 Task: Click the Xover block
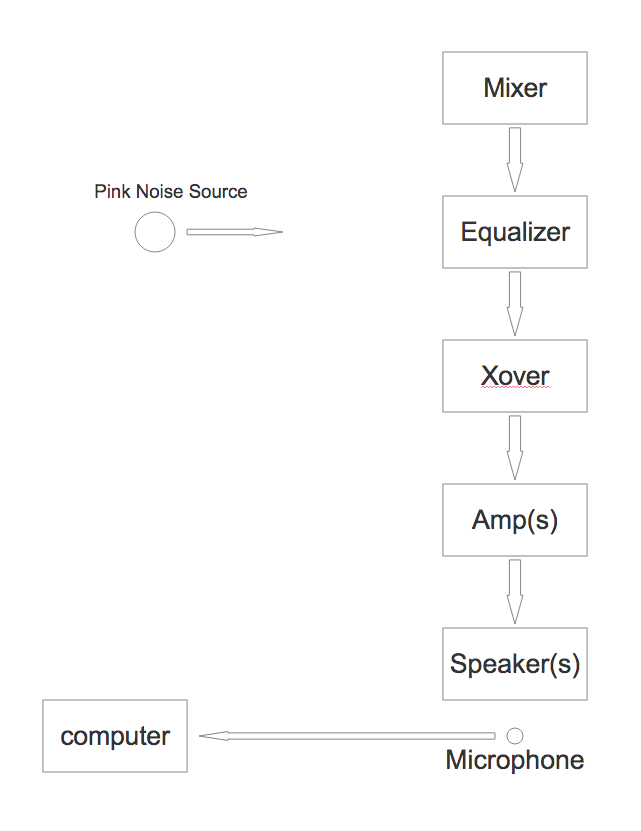click(515, 376)
